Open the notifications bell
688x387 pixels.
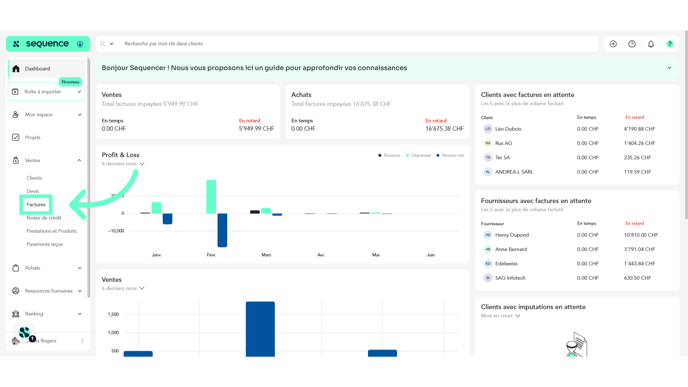[x=651, y=44]
